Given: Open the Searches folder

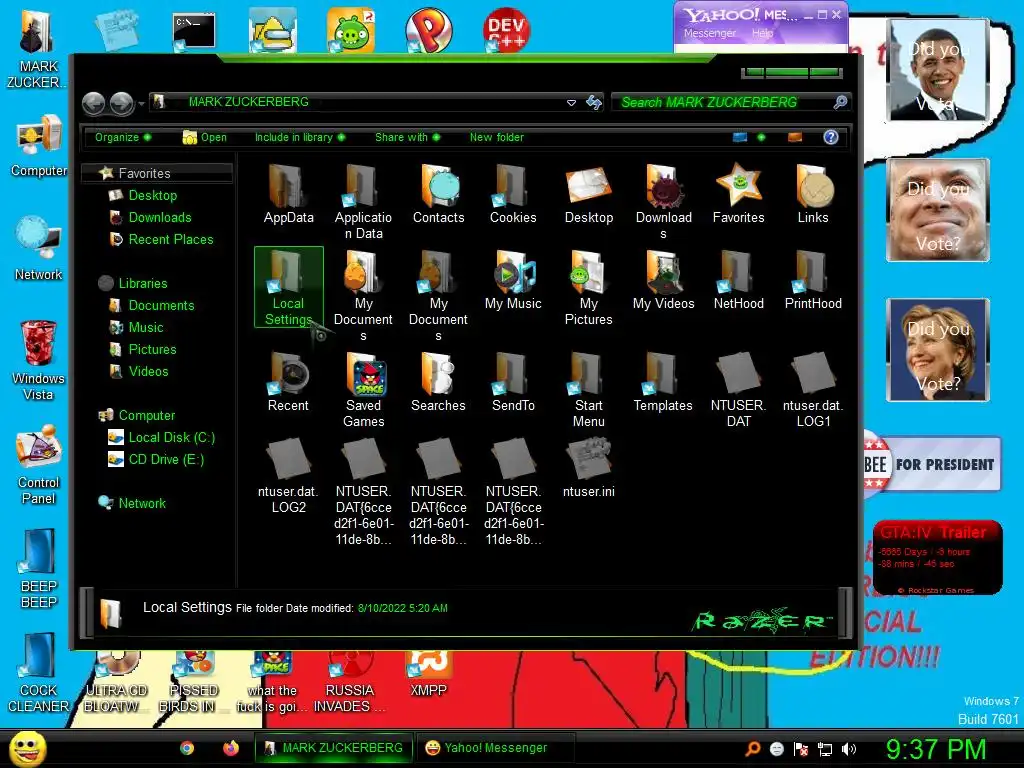Looking at the screenshot, I should pyautogui.click(x=438, y=382).
